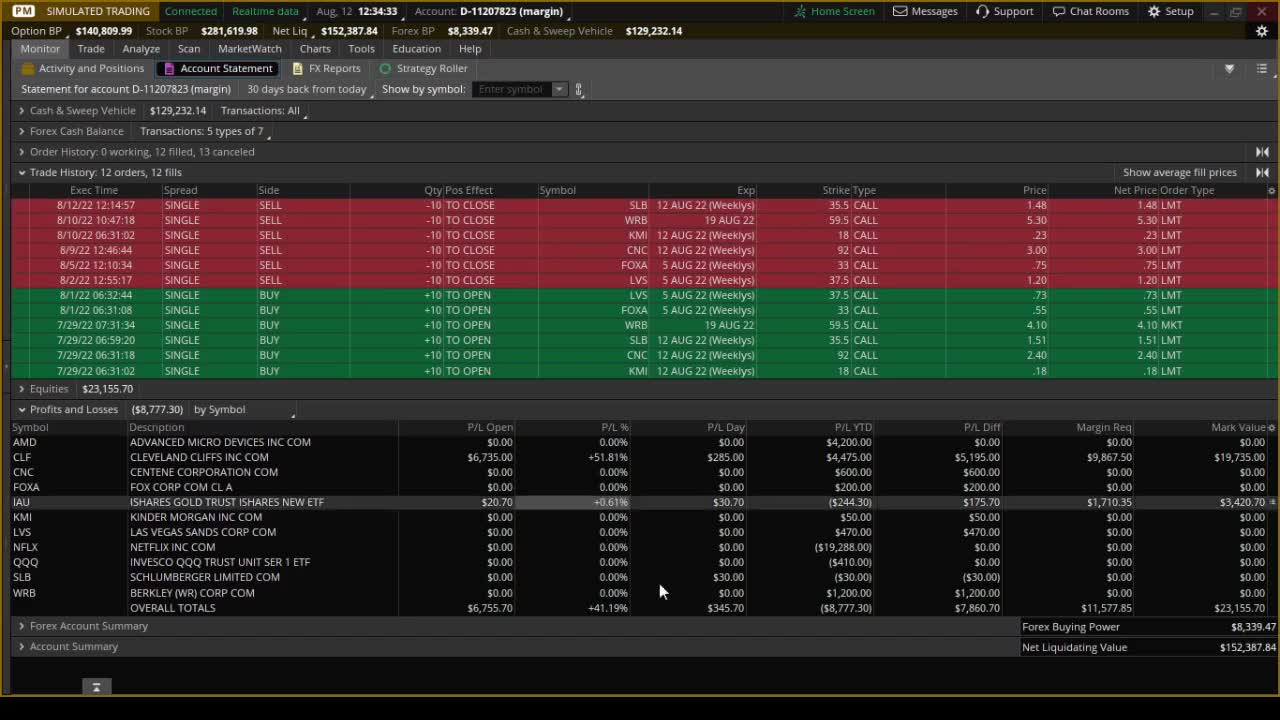Open the Help tab
The height and width of the screenshot is (720, 1280).
point(470,48)
